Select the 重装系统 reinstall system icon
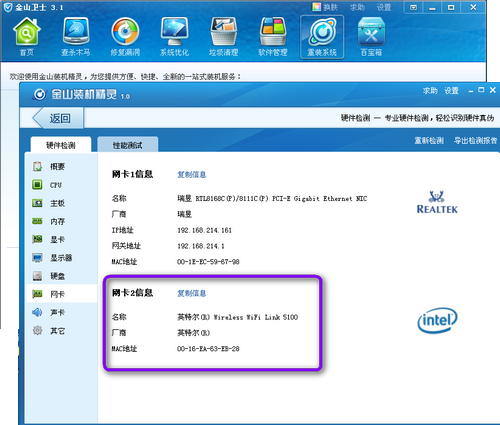This screenshot has width=500, height=425. point(322,37)
